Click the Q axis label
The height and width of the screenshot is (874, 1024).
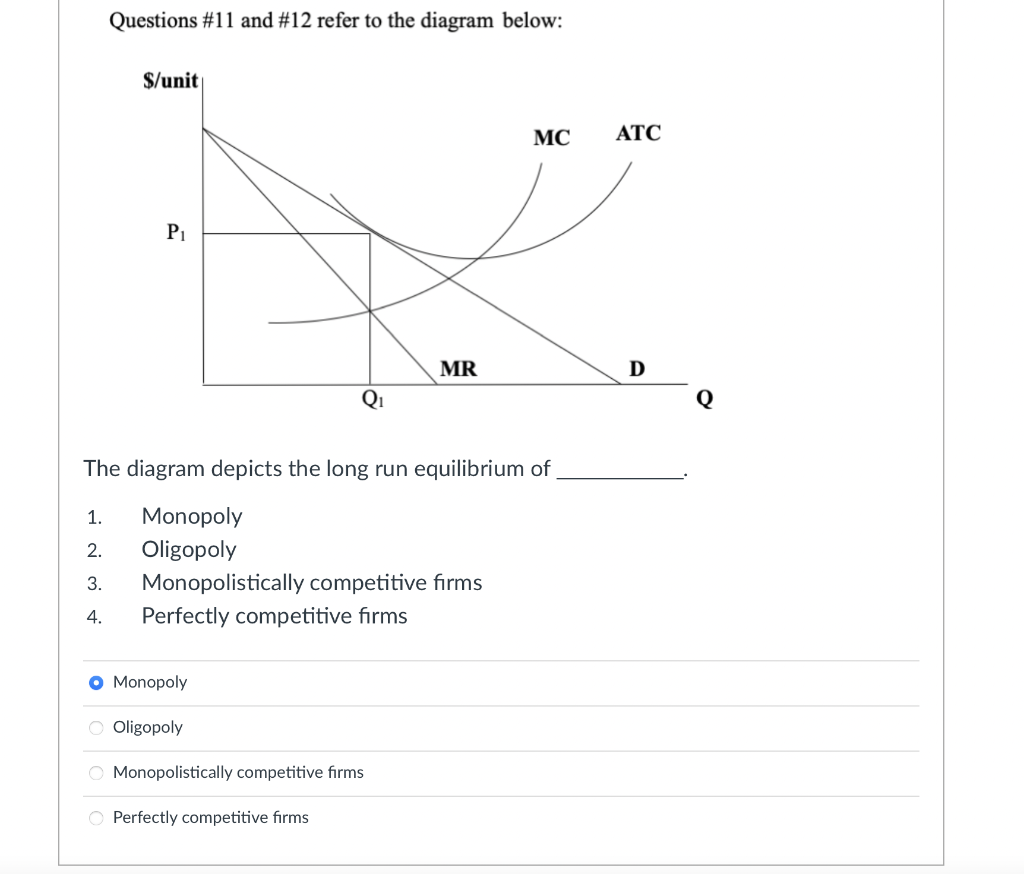704,398
